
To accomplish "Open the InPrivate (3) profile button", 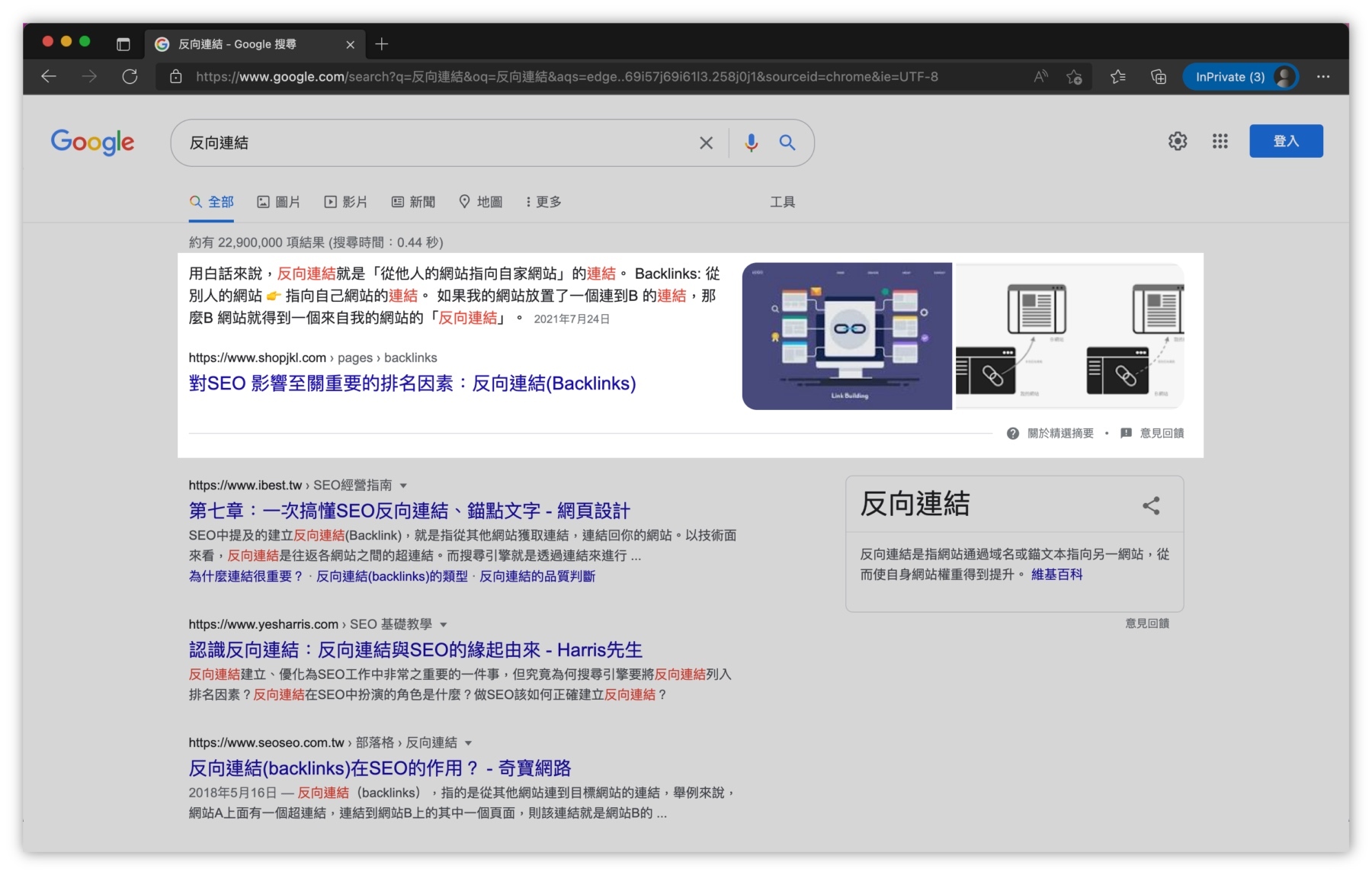I will coord(1241,76).
